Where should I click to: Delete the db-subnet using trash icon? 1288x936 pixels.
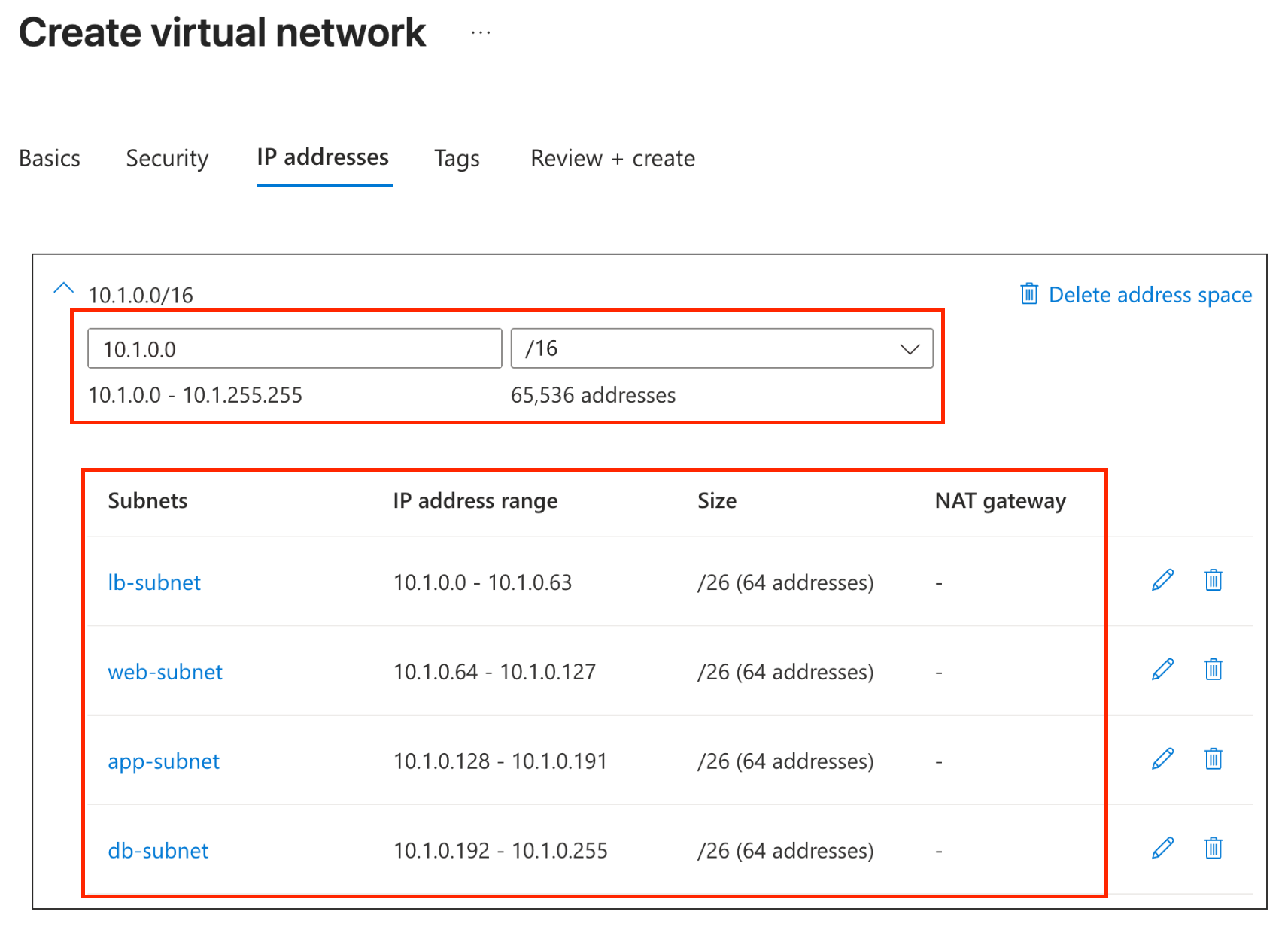pyautogui.click(x=1213, y=849)
